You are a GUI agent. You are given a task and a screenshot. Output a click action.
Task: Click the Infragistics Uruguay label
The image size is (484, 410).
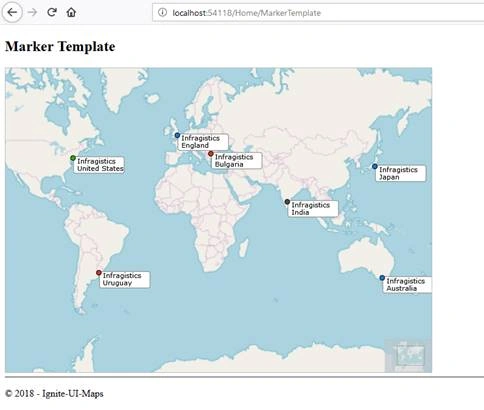click(125, 279)
